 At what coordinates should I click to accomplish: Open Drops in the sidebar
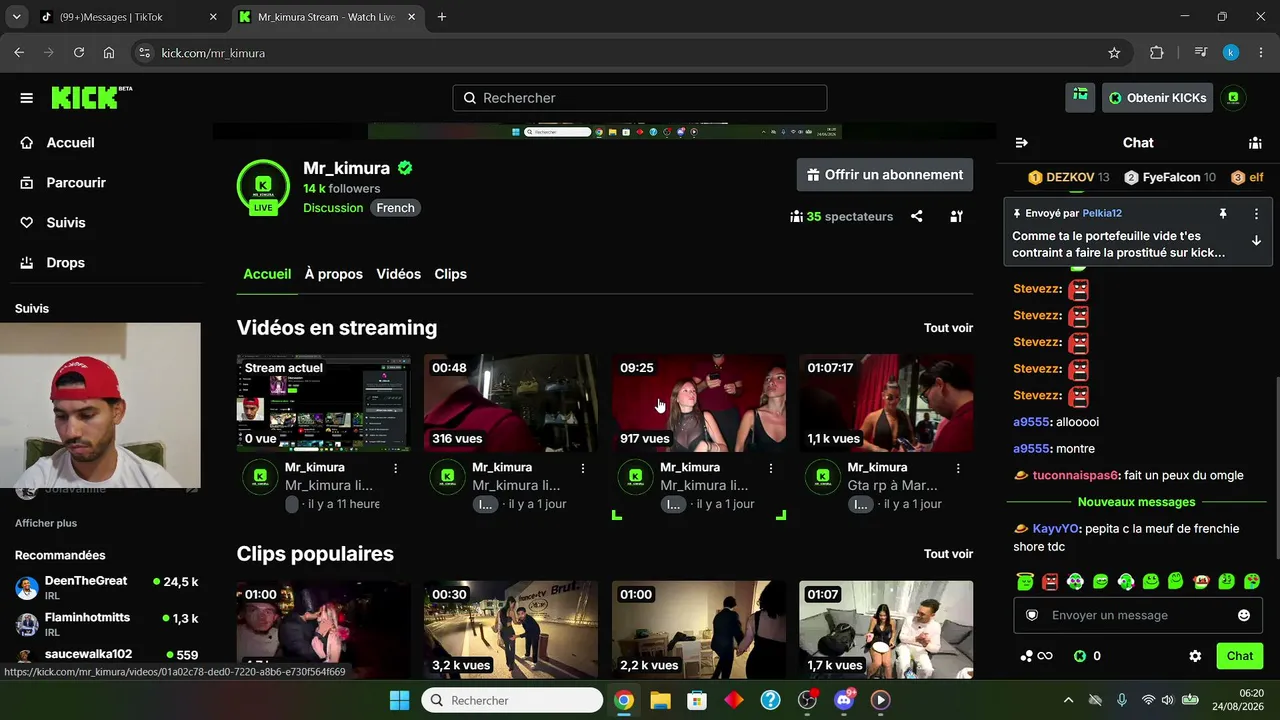pos(65,263)
